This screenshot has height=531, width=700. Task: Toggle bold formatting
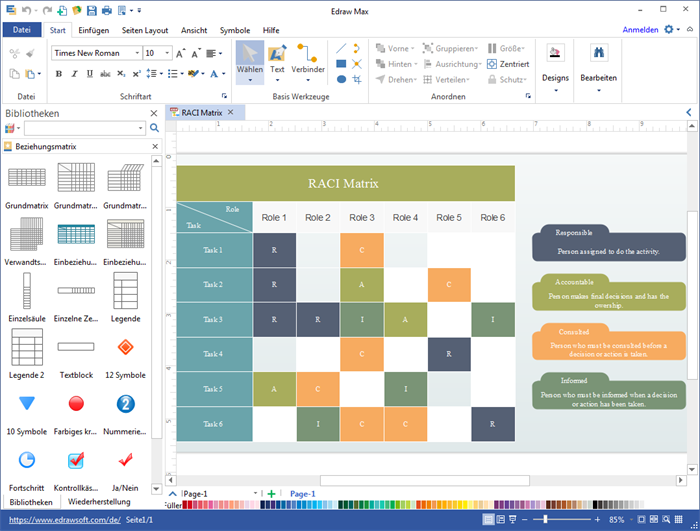[x=58, y=74]
